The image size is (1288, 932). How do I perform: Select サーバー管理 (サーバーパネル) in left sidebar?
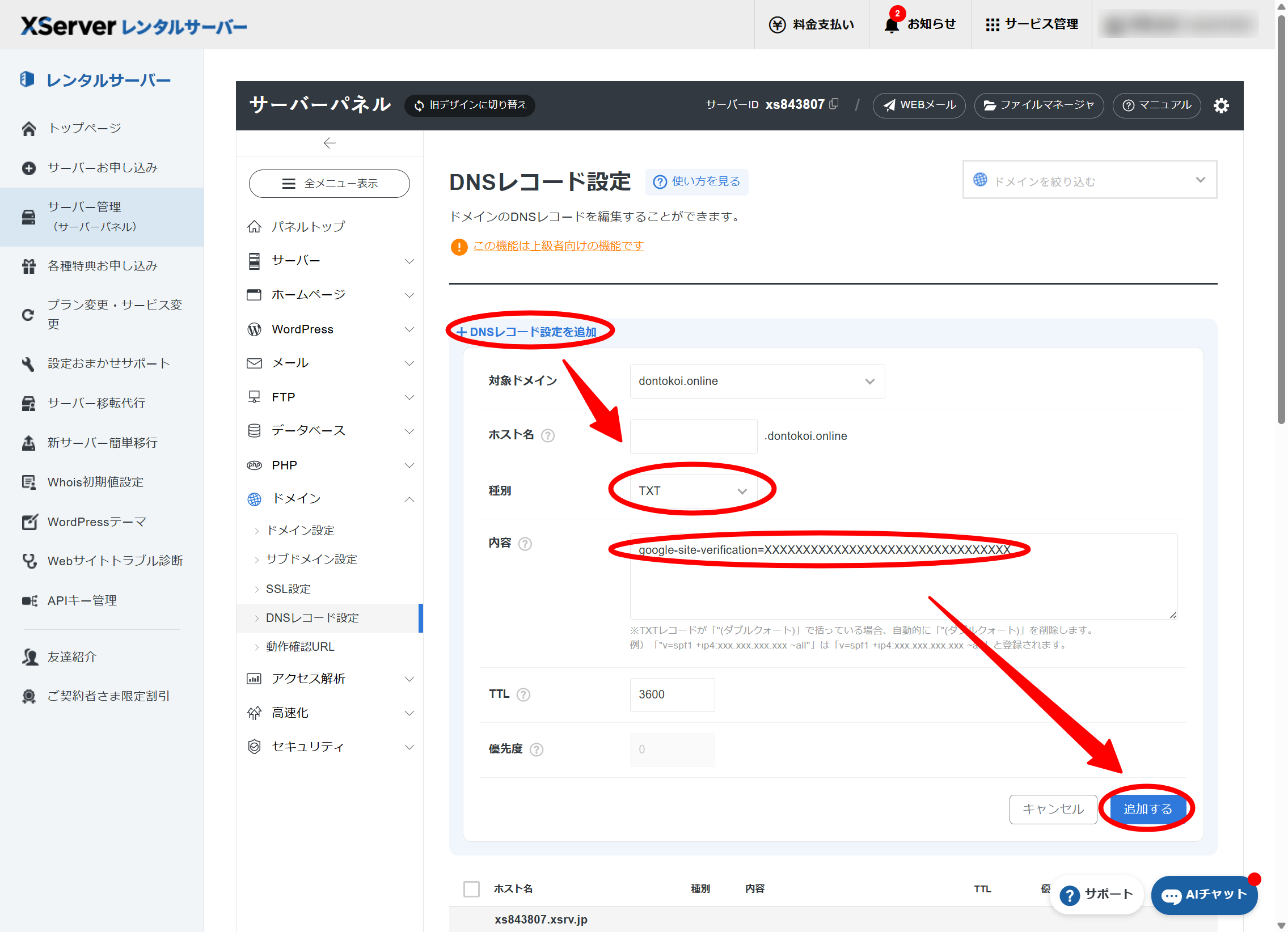click(102, 217)
